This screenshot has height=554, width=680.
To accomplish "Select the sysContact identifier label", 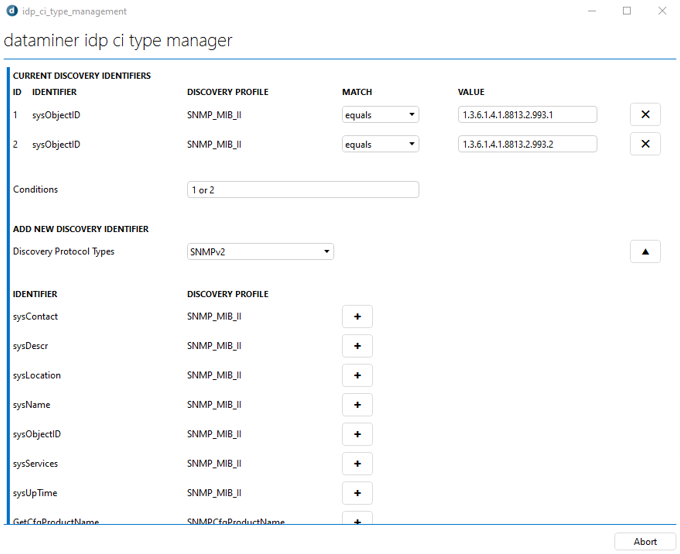I will tap(35, 317).
